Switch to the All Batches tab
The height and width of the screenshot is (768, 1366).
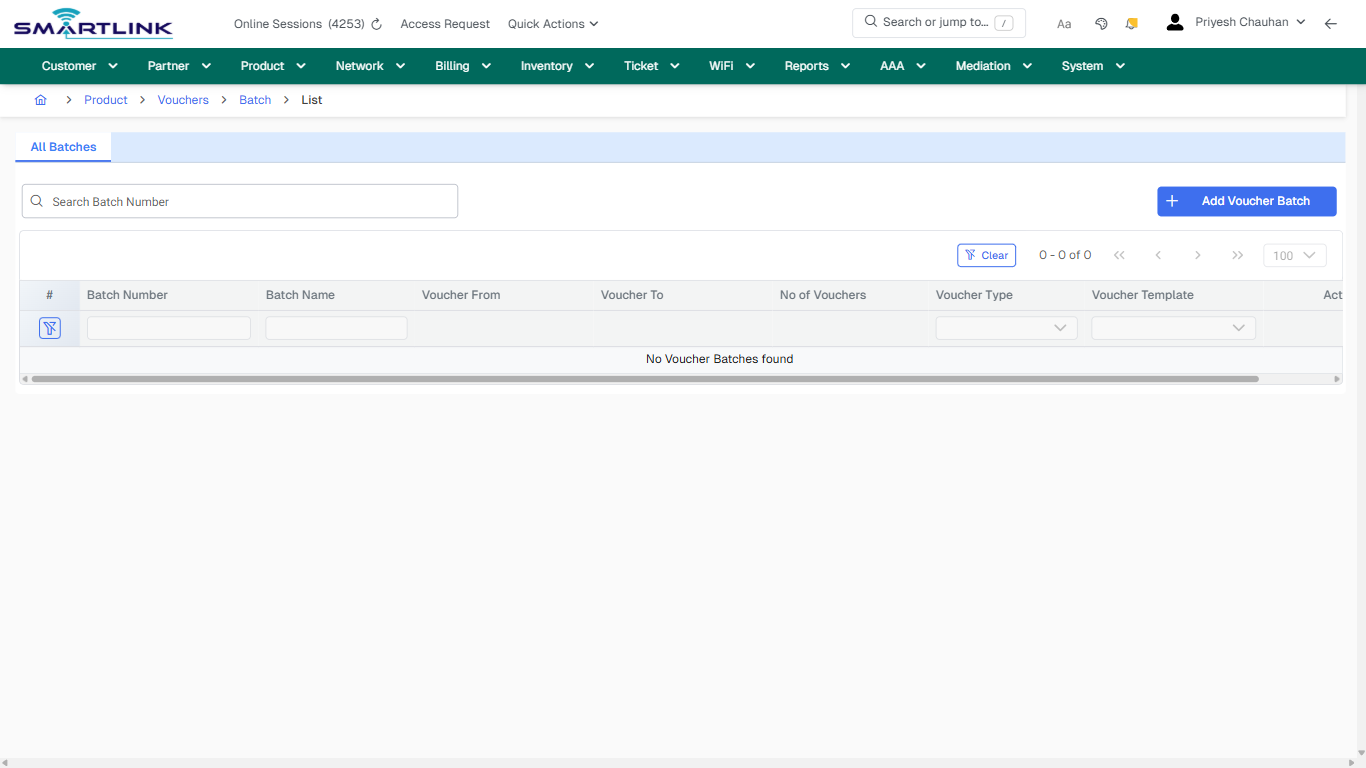(x=62, y=147)
